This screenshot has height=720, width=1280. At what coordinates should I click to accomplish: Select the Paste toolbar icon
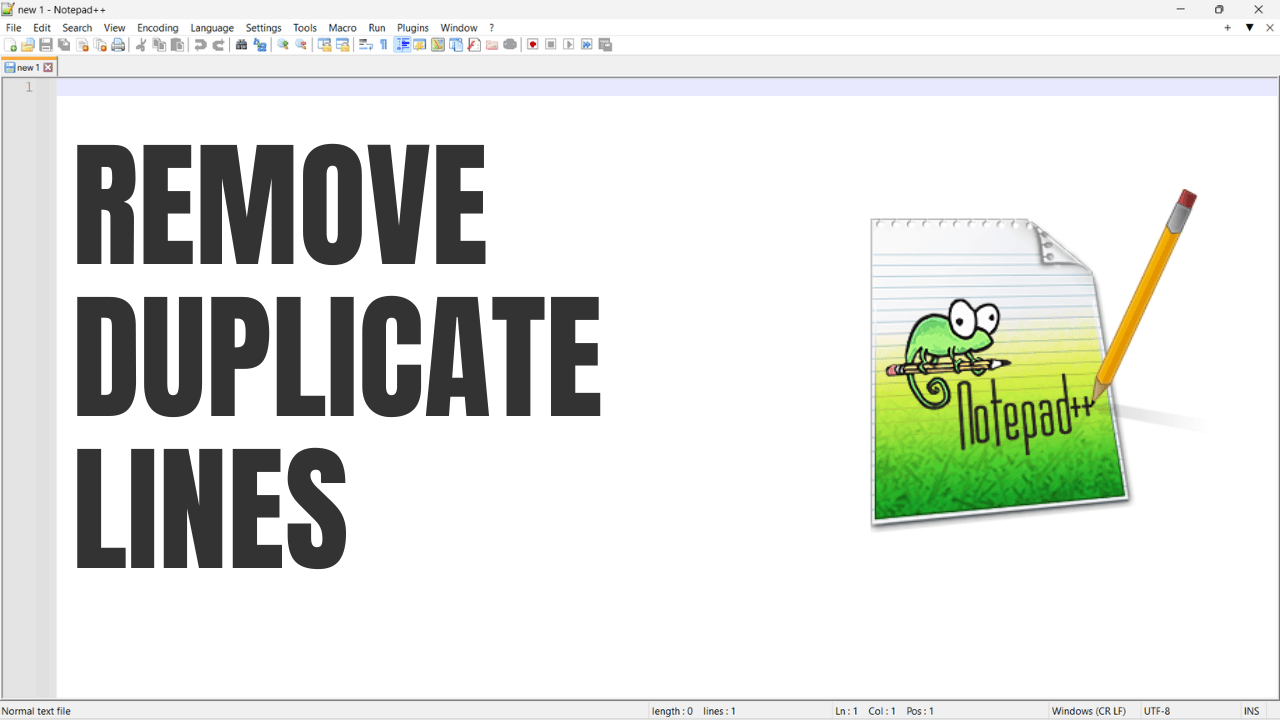tap(177, 44)
